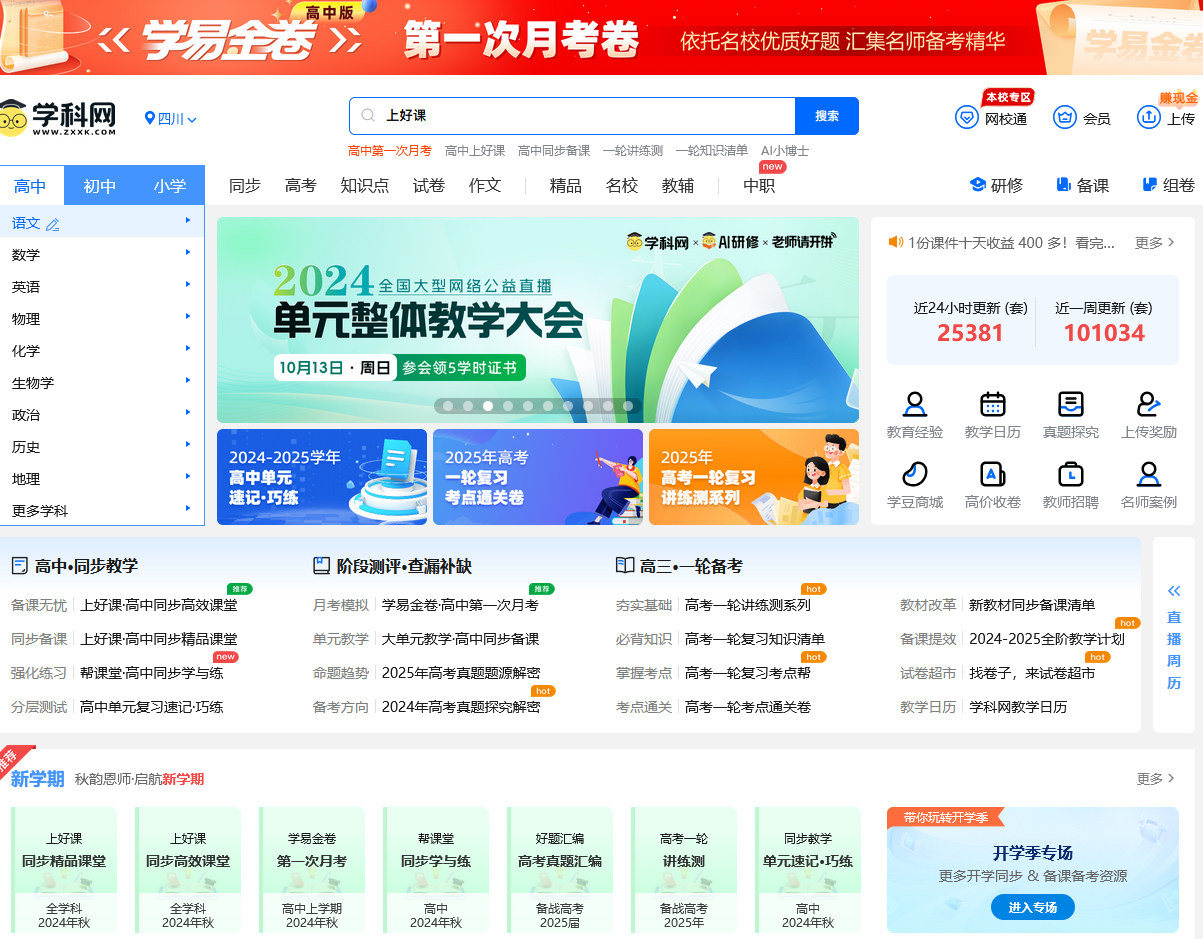Click the 高三•一轮备考 book icon
Screen dimensions: 1203x939
point(625,566)
